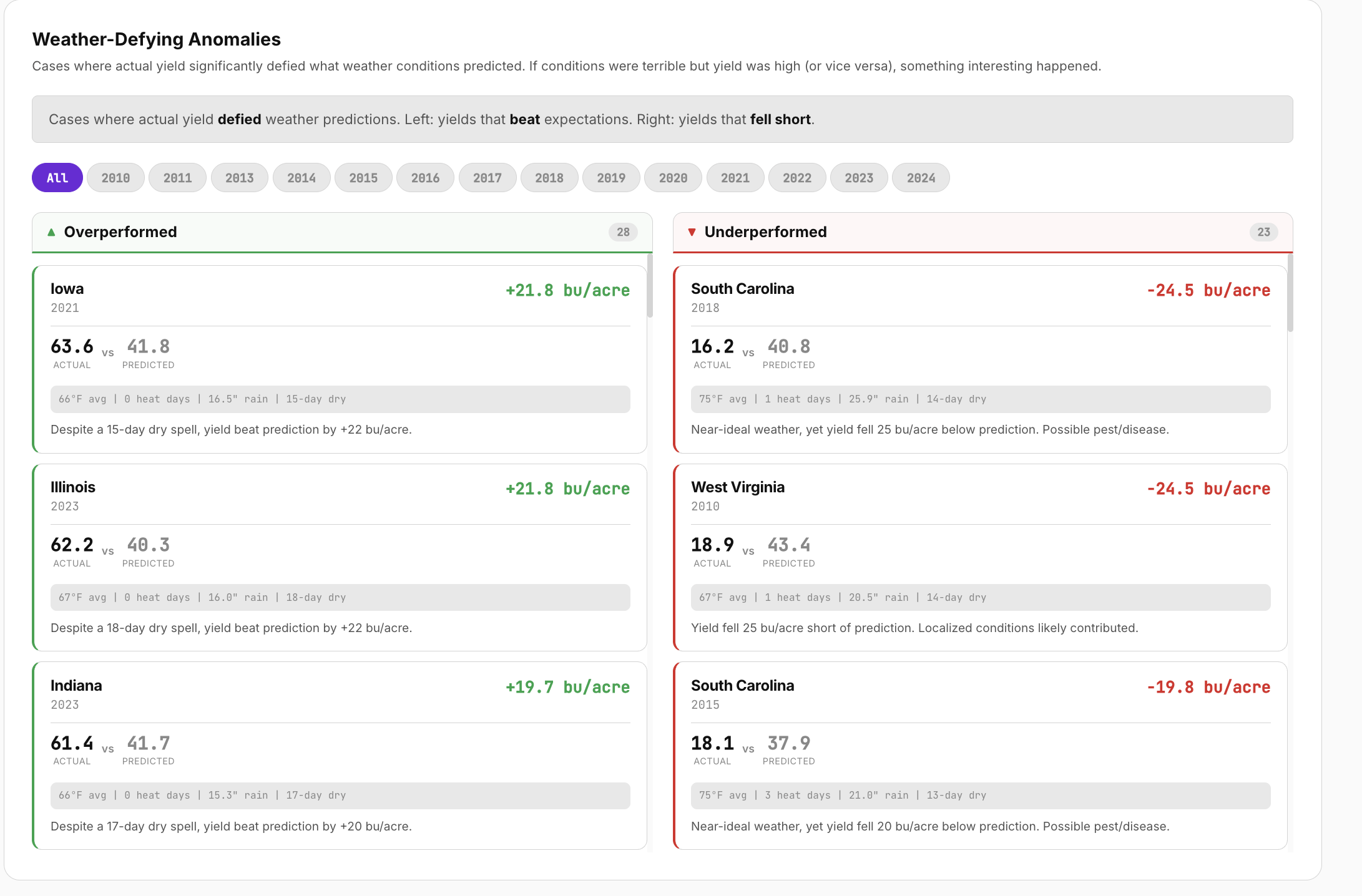Filter anomalies by year 2024
Image resolution: width=1362 pixels, height=896 pixels.
921,178
